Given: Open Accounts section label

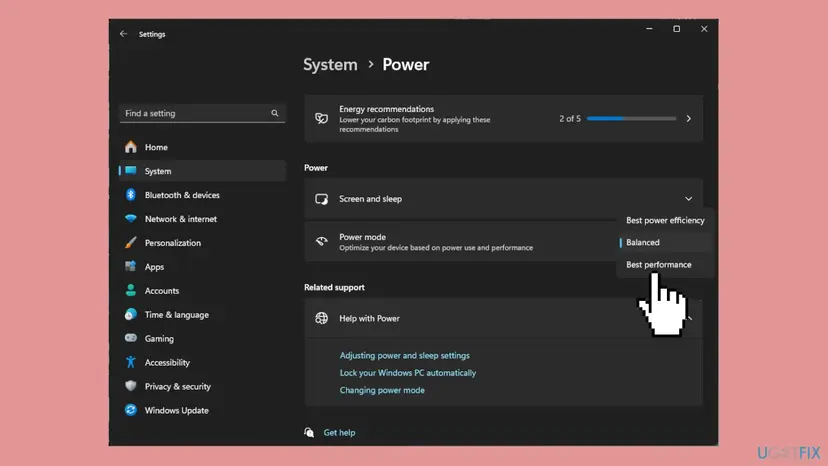Looking at the screenshot, I should click(x=162, y=291).
